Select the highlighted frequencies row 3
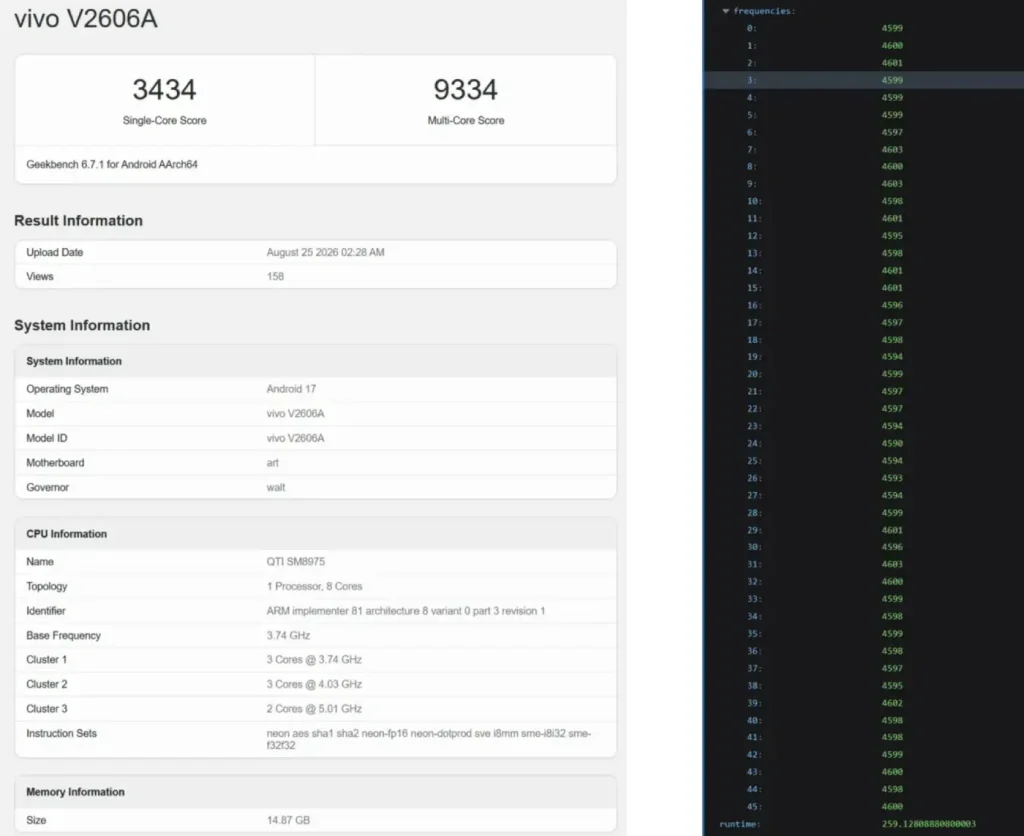The image size is (1024, 836). point(863,80)
